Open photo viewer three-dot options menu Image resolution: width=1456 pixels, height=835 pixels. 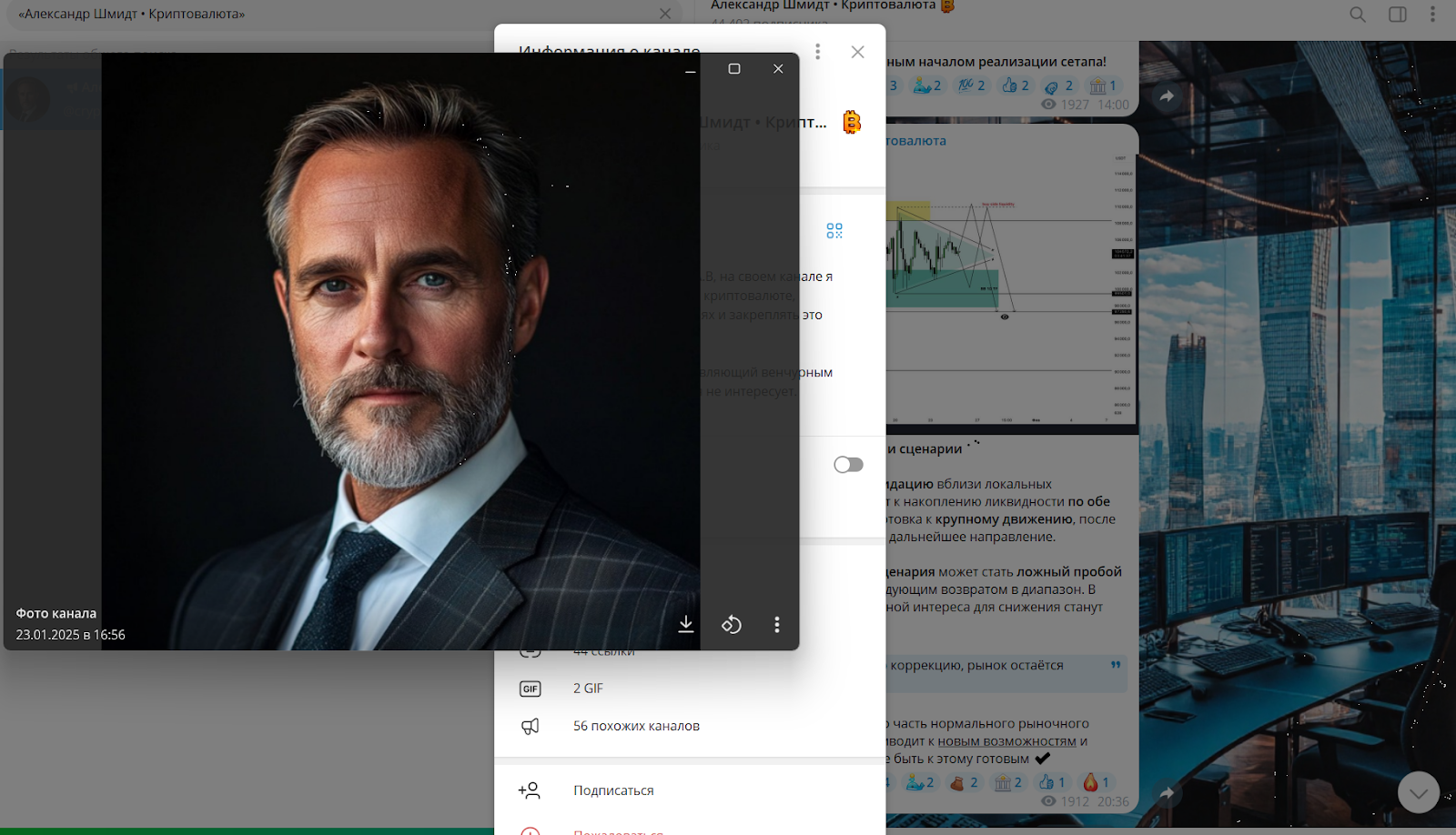point(776,624)
